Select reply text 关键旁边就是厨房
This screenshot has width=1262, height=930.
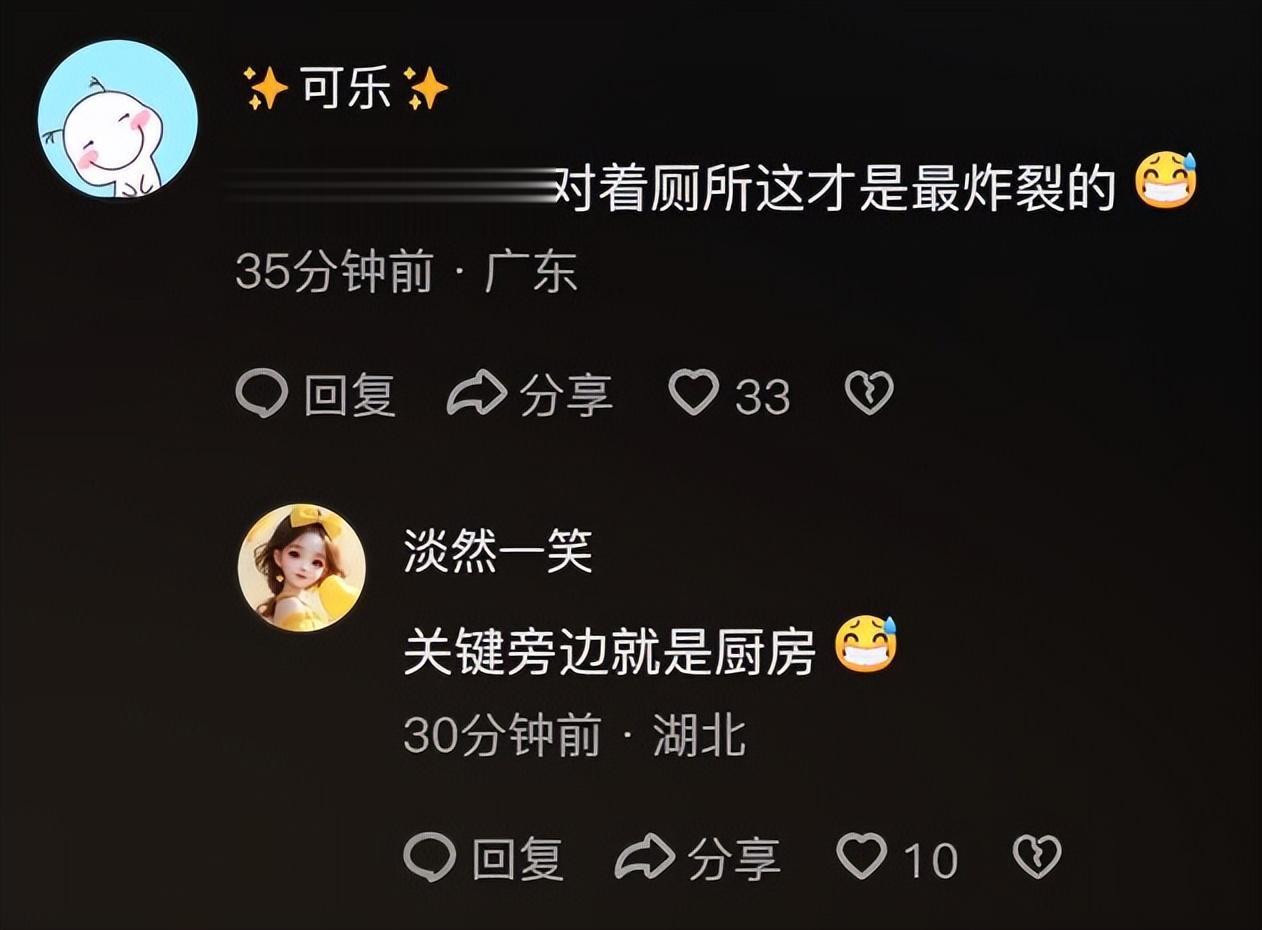pyautogui.click(x=610, y=650)
